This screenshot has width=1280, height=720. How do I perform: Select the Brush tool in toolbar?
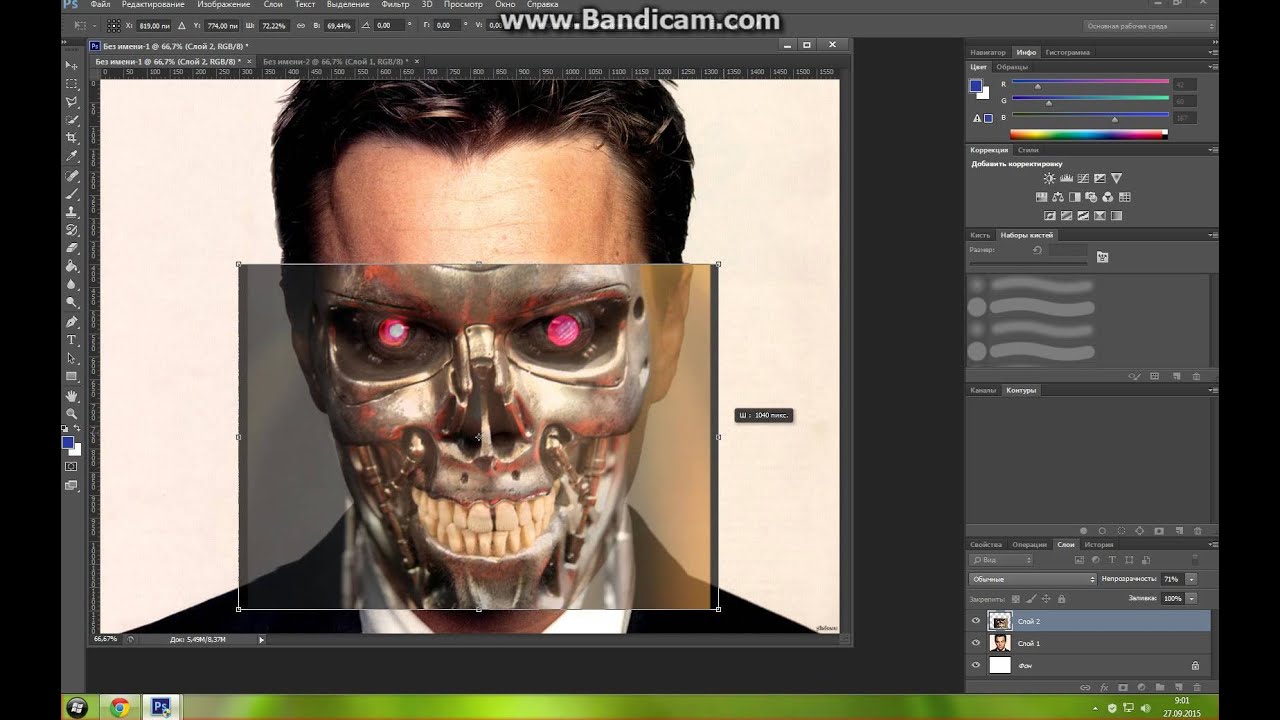point(72,193)
